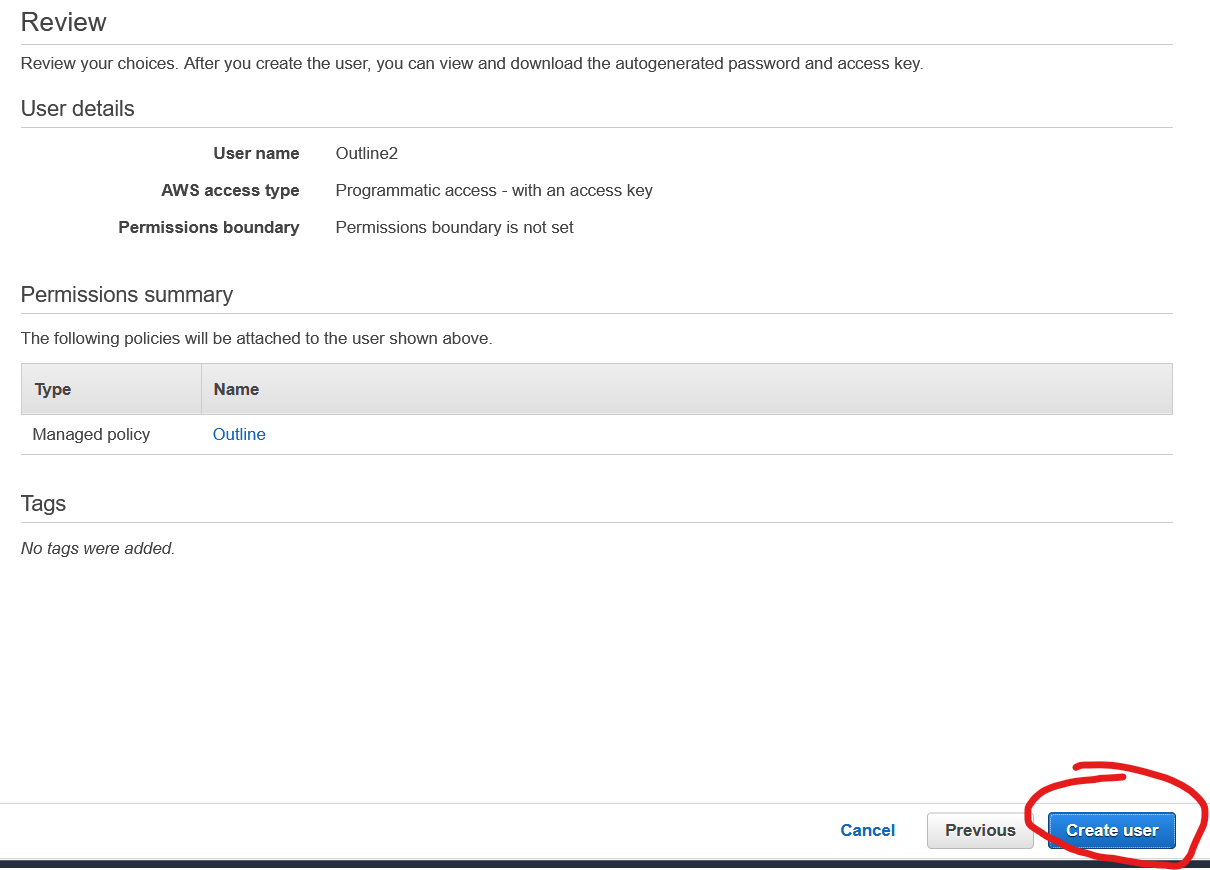Click the AWS access type label

(x=230, y=190)
